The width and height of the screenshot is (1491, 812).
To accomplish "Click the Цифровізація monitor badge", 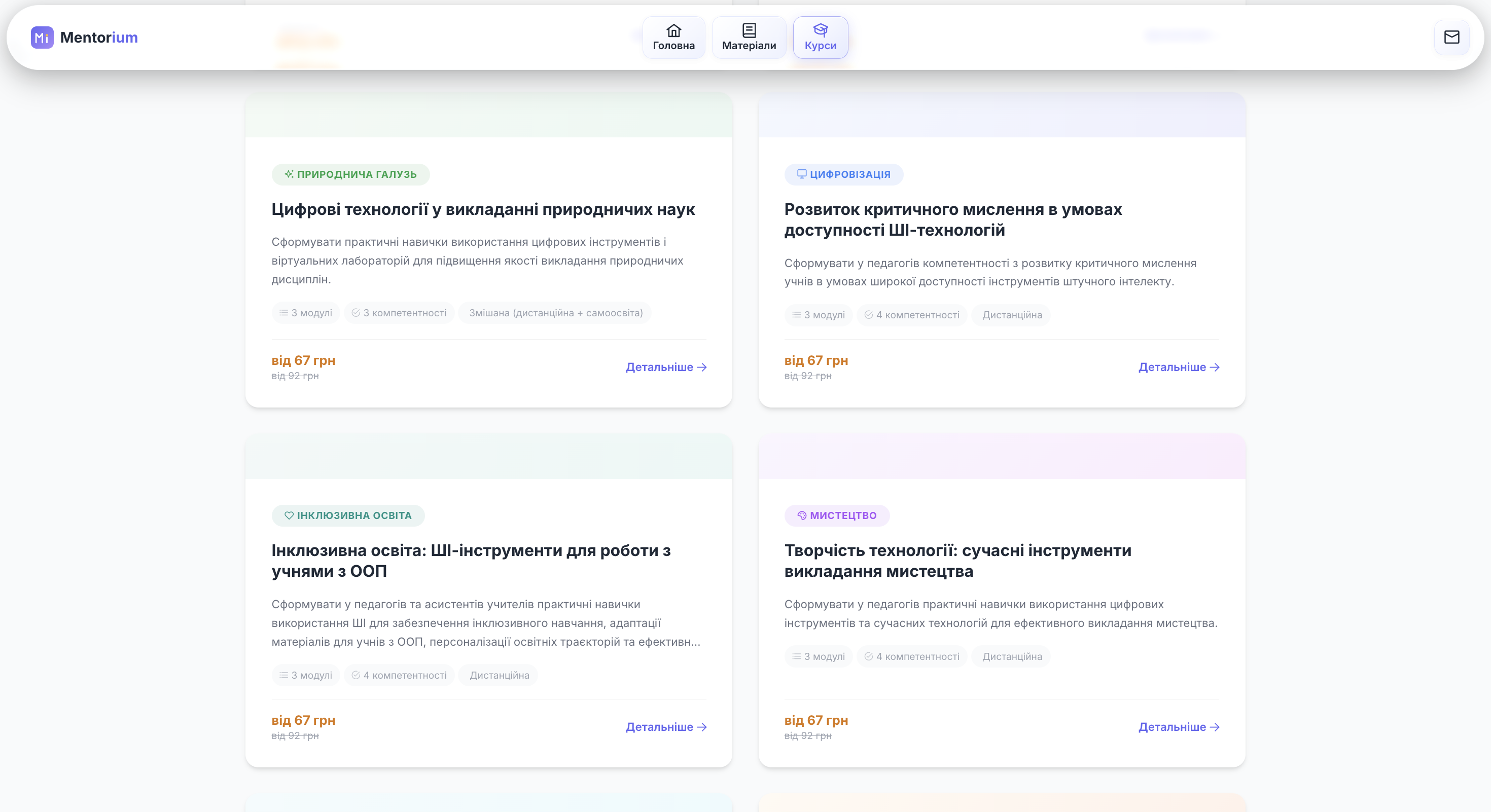I will point(843,174).
